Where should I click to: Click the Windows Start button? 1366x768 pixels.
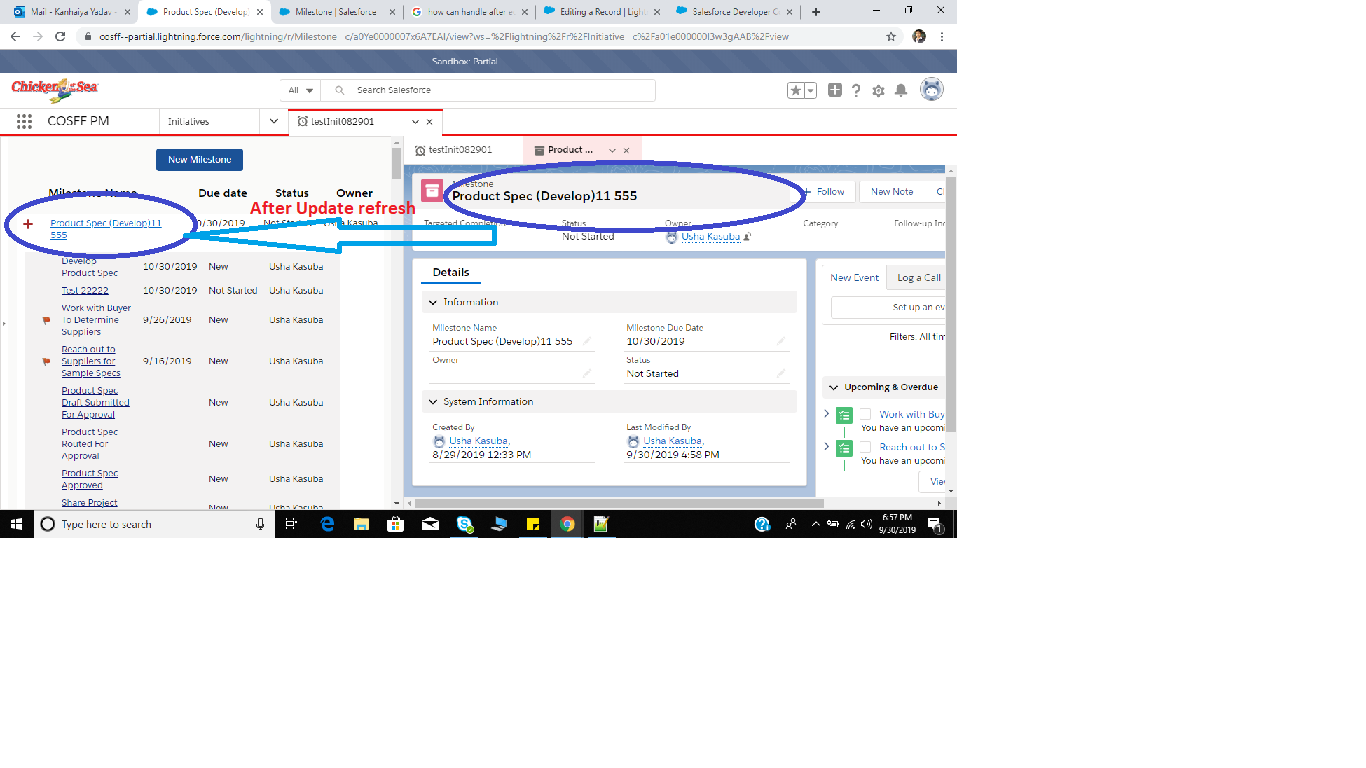pos(17,524)
